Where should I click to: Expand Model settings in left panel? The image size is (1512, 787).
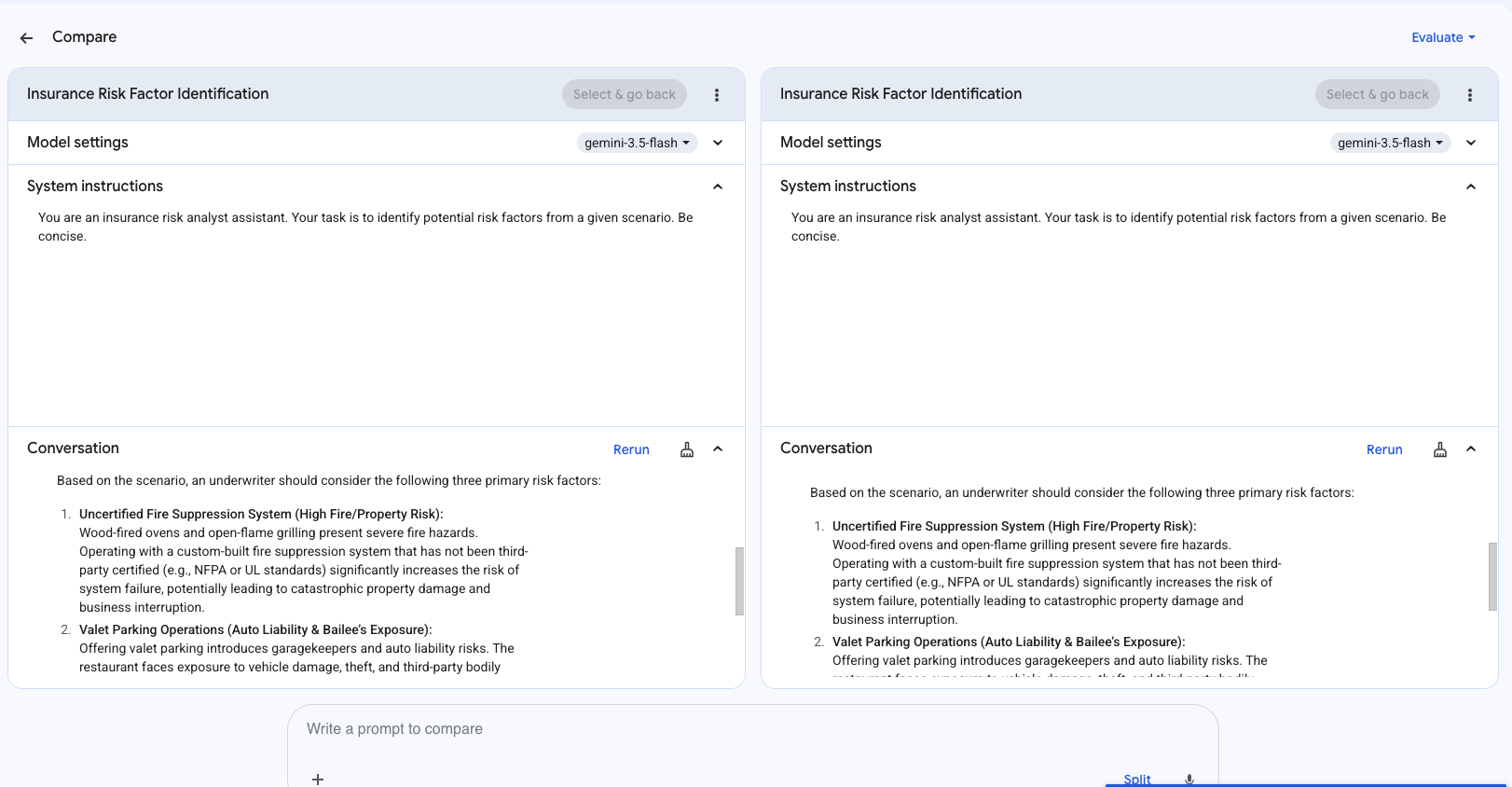point(718,143)
